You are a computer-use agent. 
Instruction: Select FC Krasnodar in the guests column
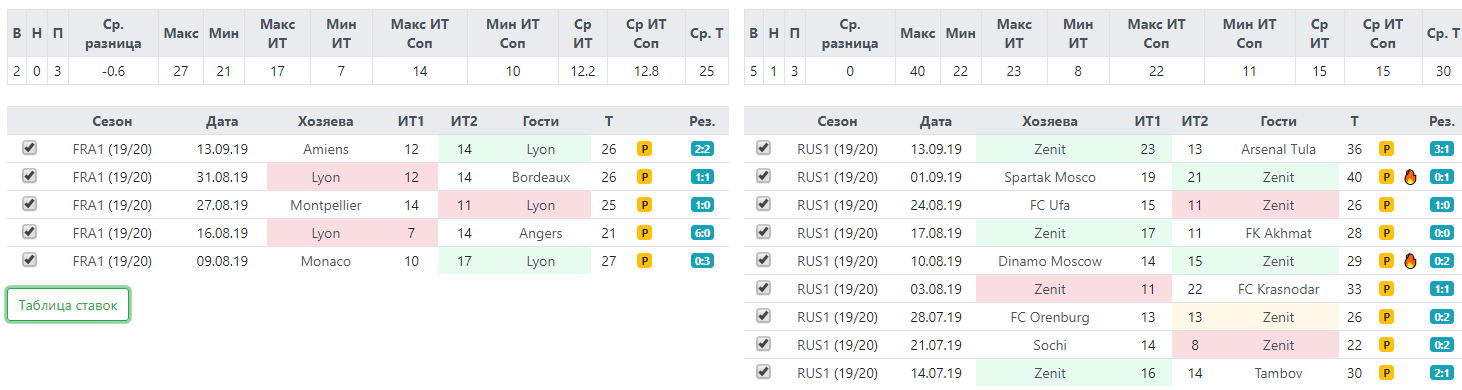[x=1278, y=289]
